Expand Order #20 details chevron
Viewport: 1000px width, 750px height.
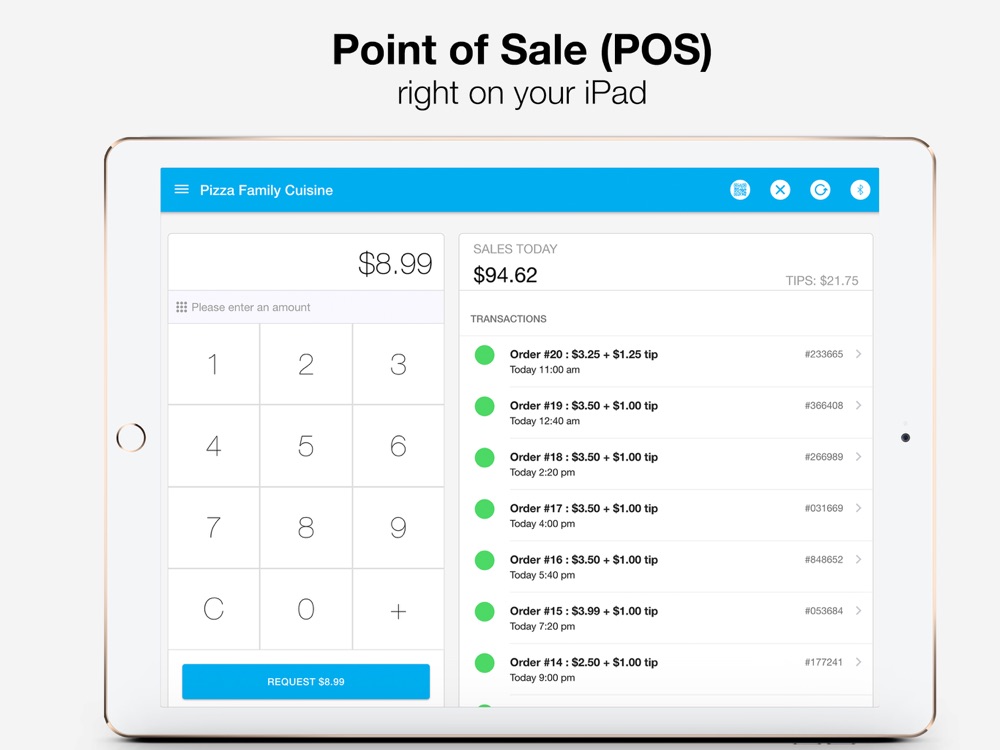(x=858, y=354)
